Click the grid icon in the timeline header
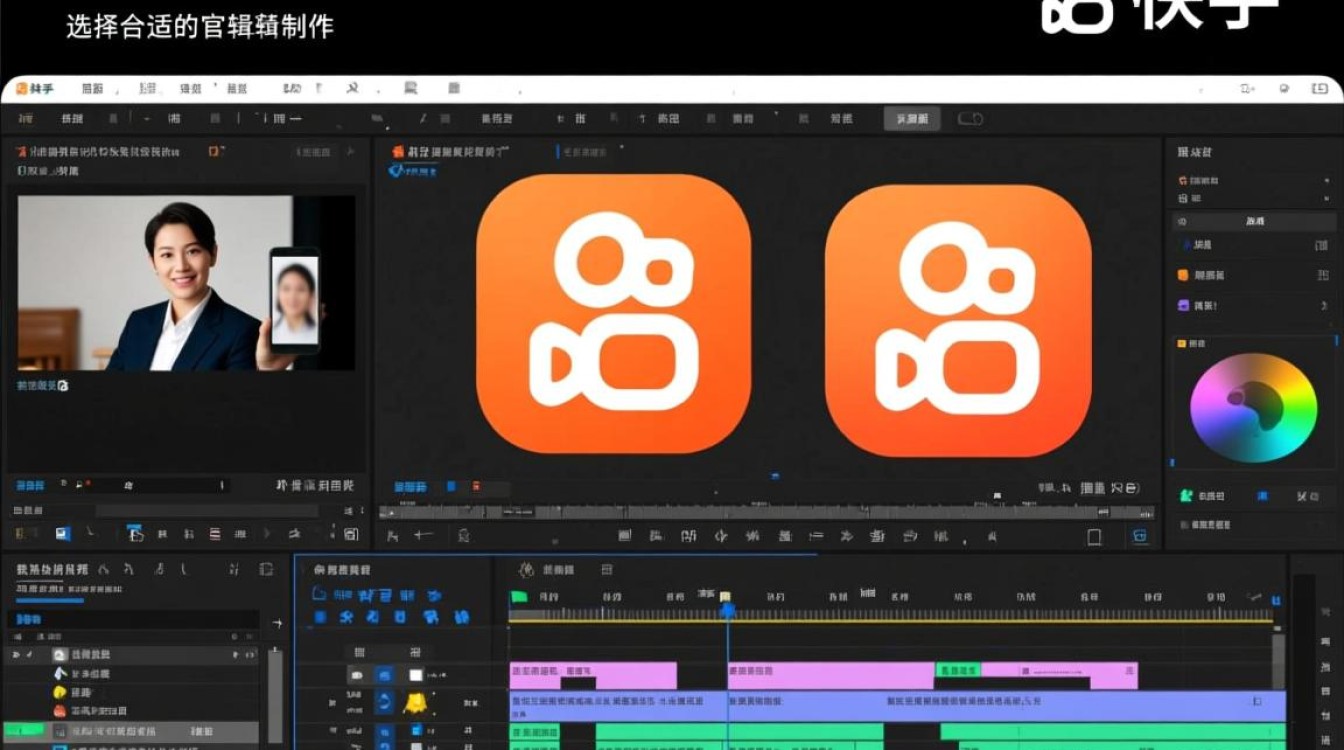 [x=606, y=570]
